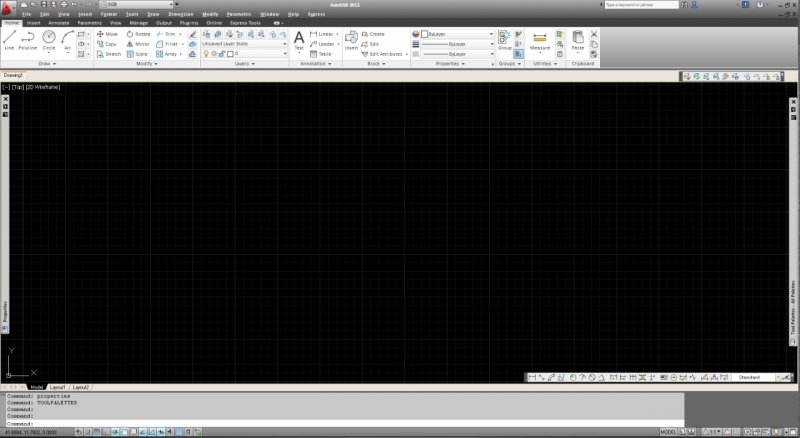Click the Drawing1 file tab

pos(13,75)
